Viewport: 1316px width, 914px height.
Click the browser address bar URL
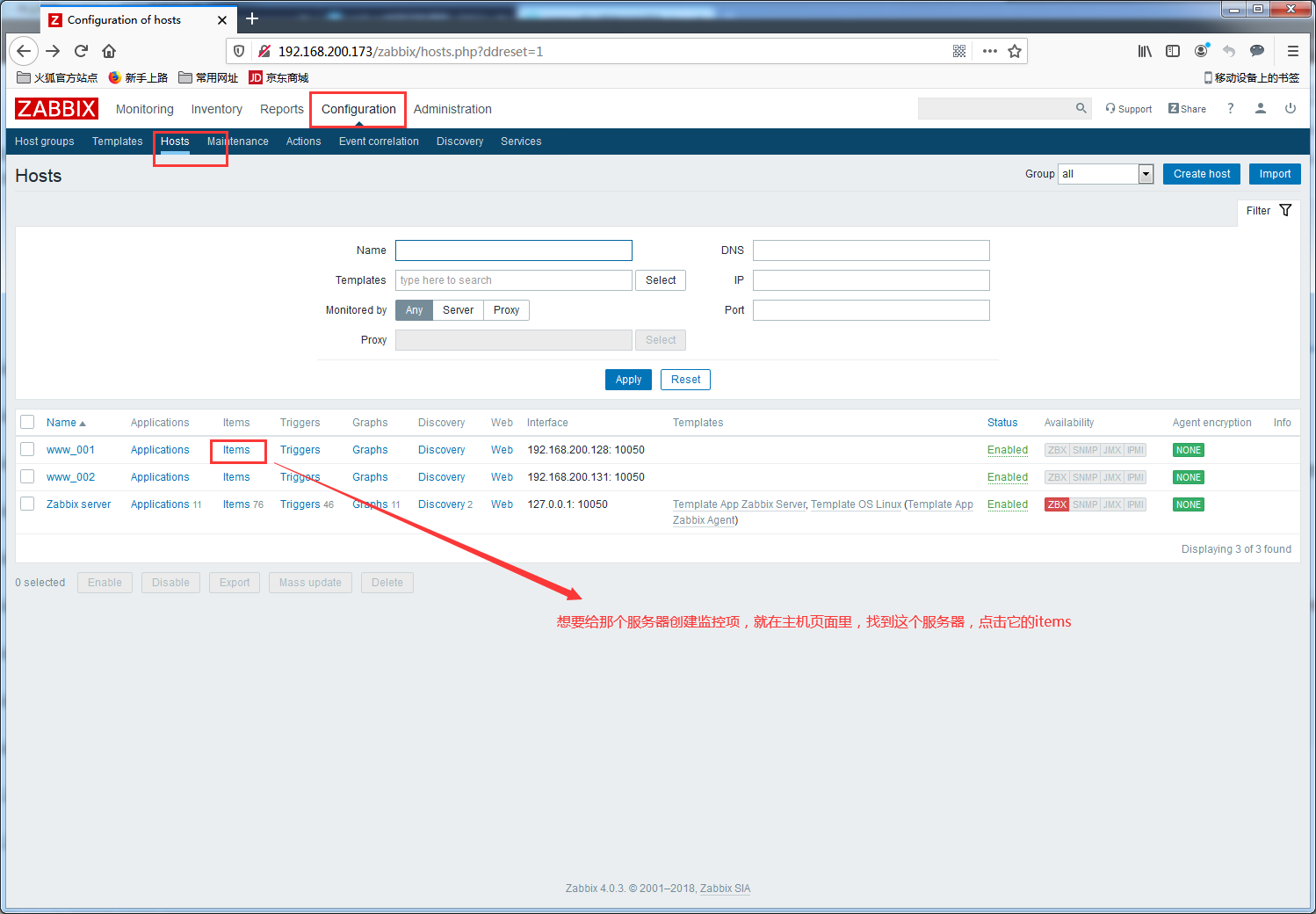click(411, 51)
